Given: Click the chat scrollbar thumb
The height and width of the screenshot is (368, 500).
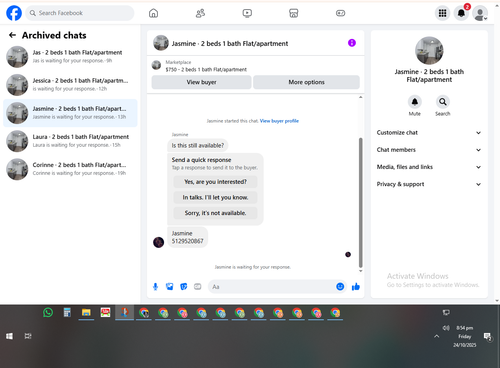Looking at the screenshot, I should (360, 203).
